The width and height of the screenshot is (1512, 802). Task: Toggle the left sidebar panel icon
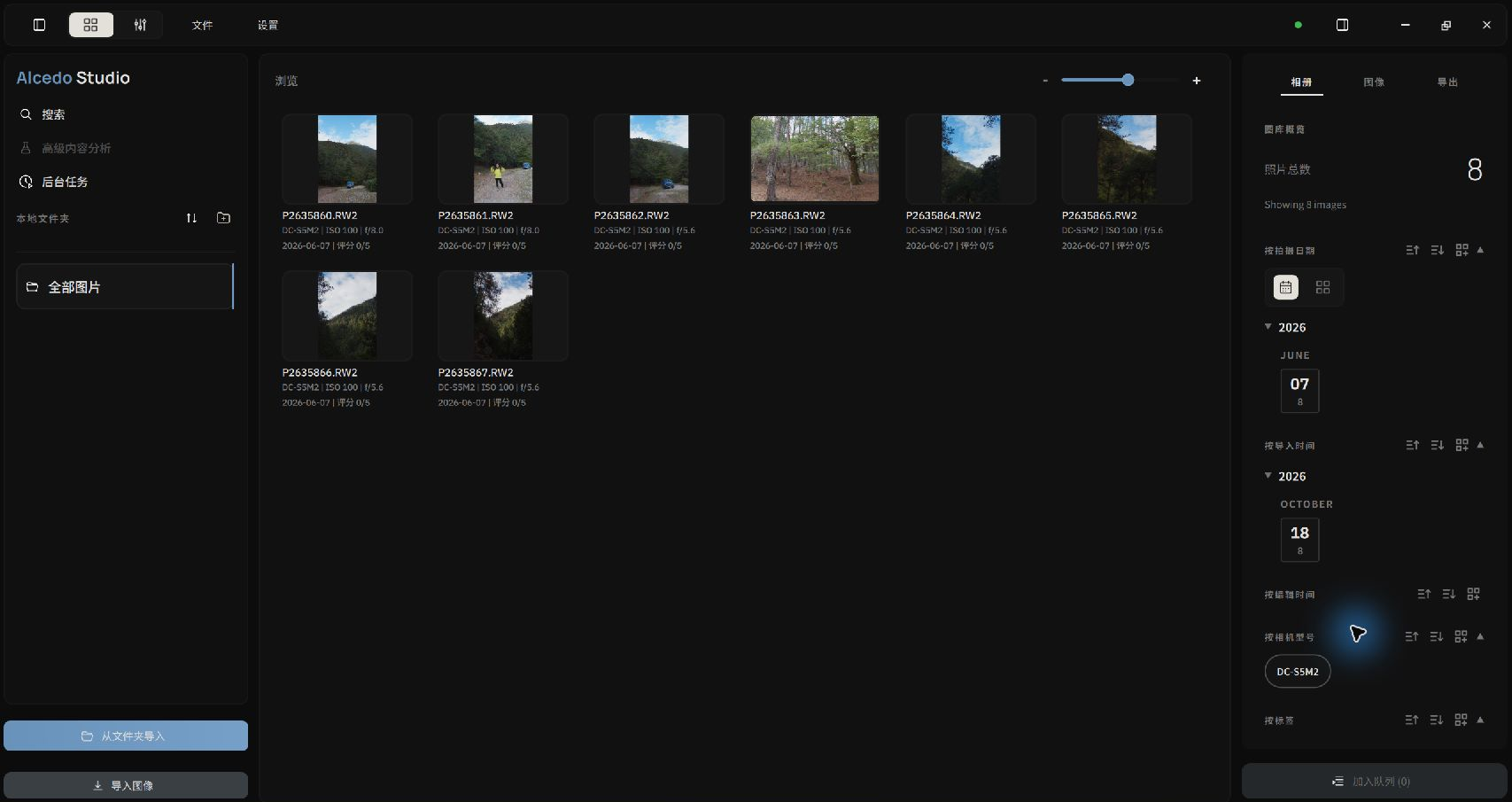(39, 25)
